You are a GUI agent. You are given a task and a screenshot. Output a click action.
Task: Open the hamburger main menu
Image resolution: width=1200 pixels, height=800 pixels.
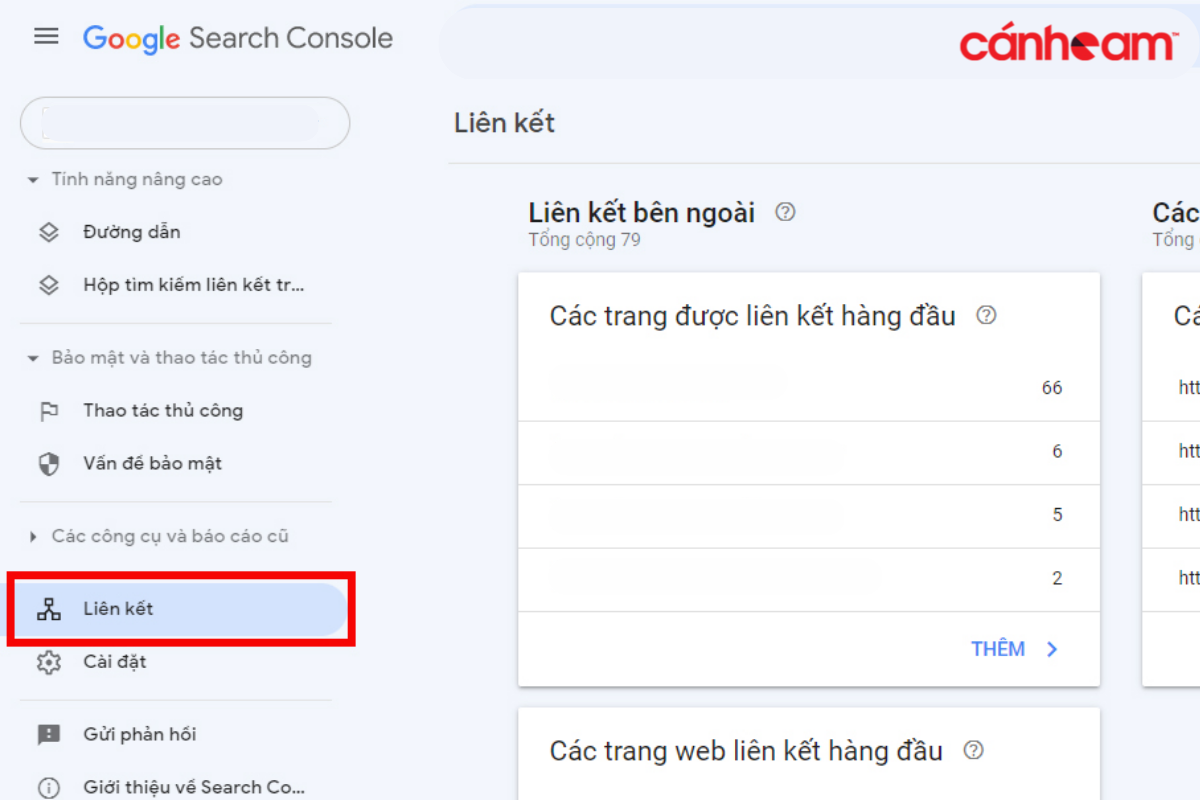click(x=46, y=37)
